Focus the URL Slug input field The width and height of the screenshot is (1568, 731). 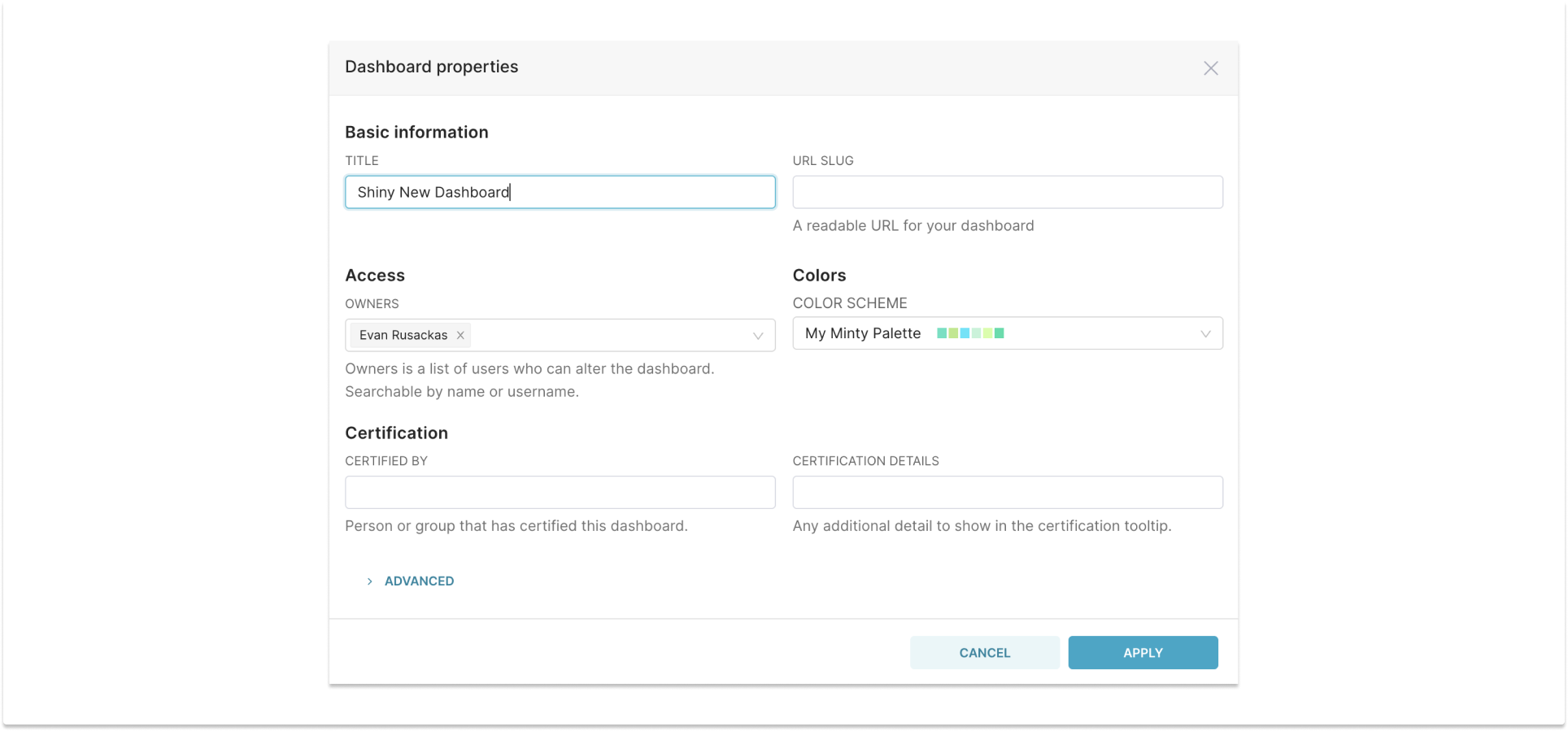(x=1007, y=192)
